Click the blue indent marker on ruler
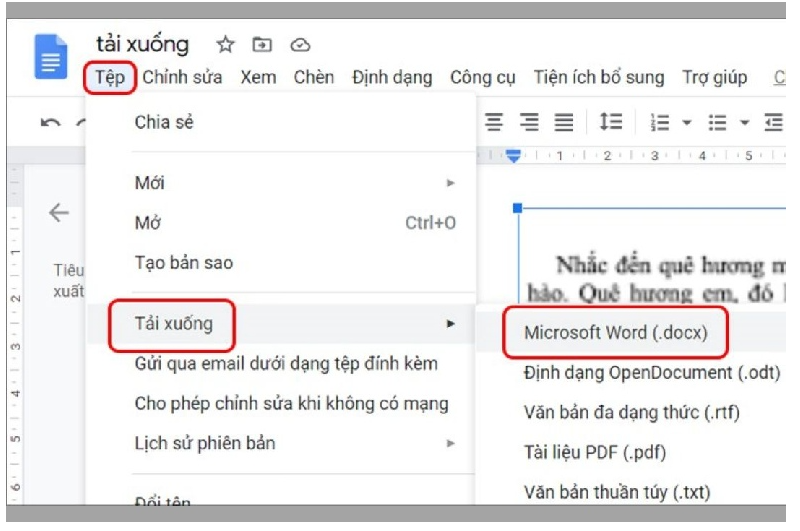The width and height of the screenshot is (800, 531). tap(514, 156)
